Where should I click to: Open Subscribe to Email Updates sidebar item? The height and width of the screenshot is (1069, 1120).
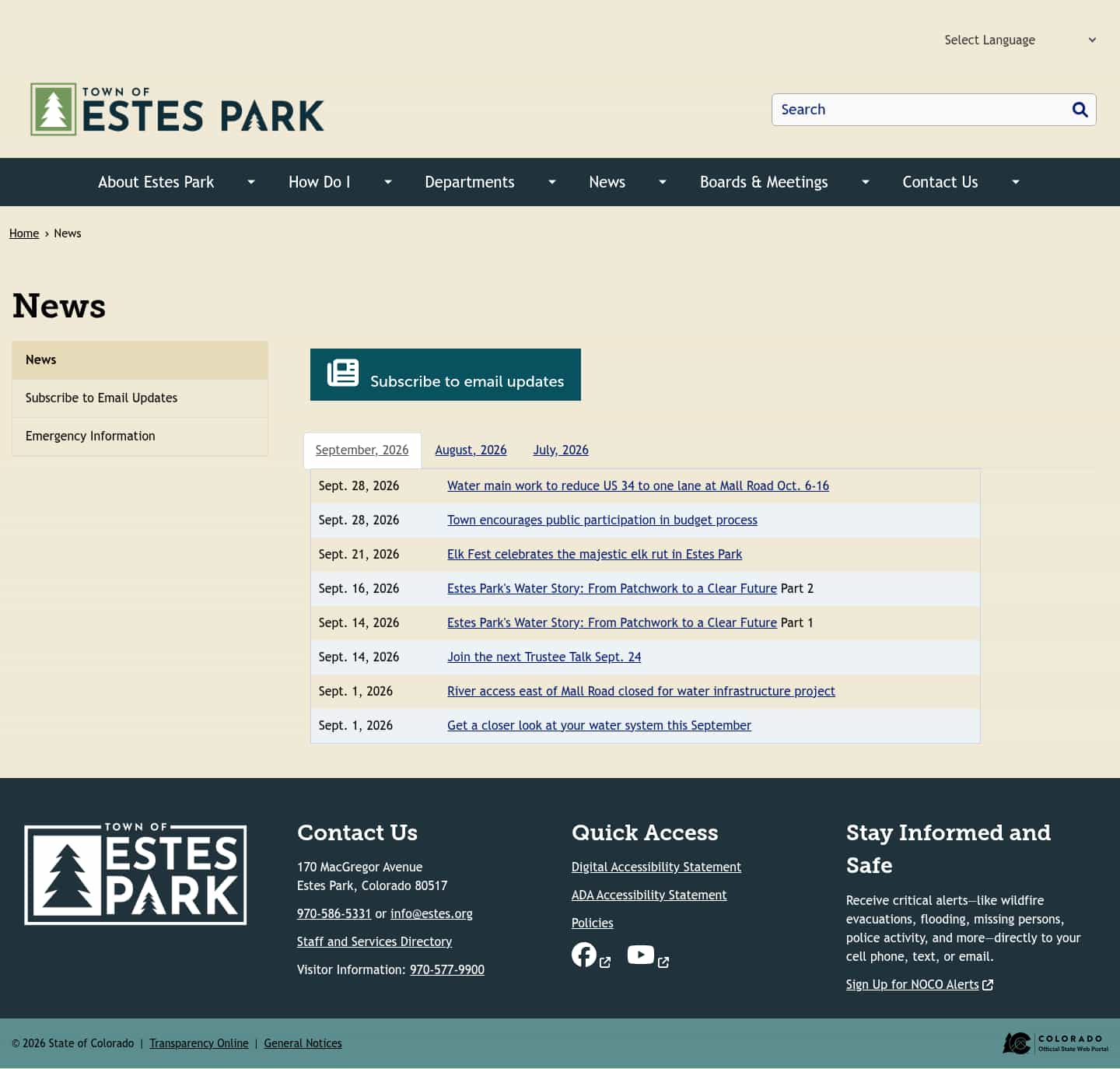tap(140, 398)
